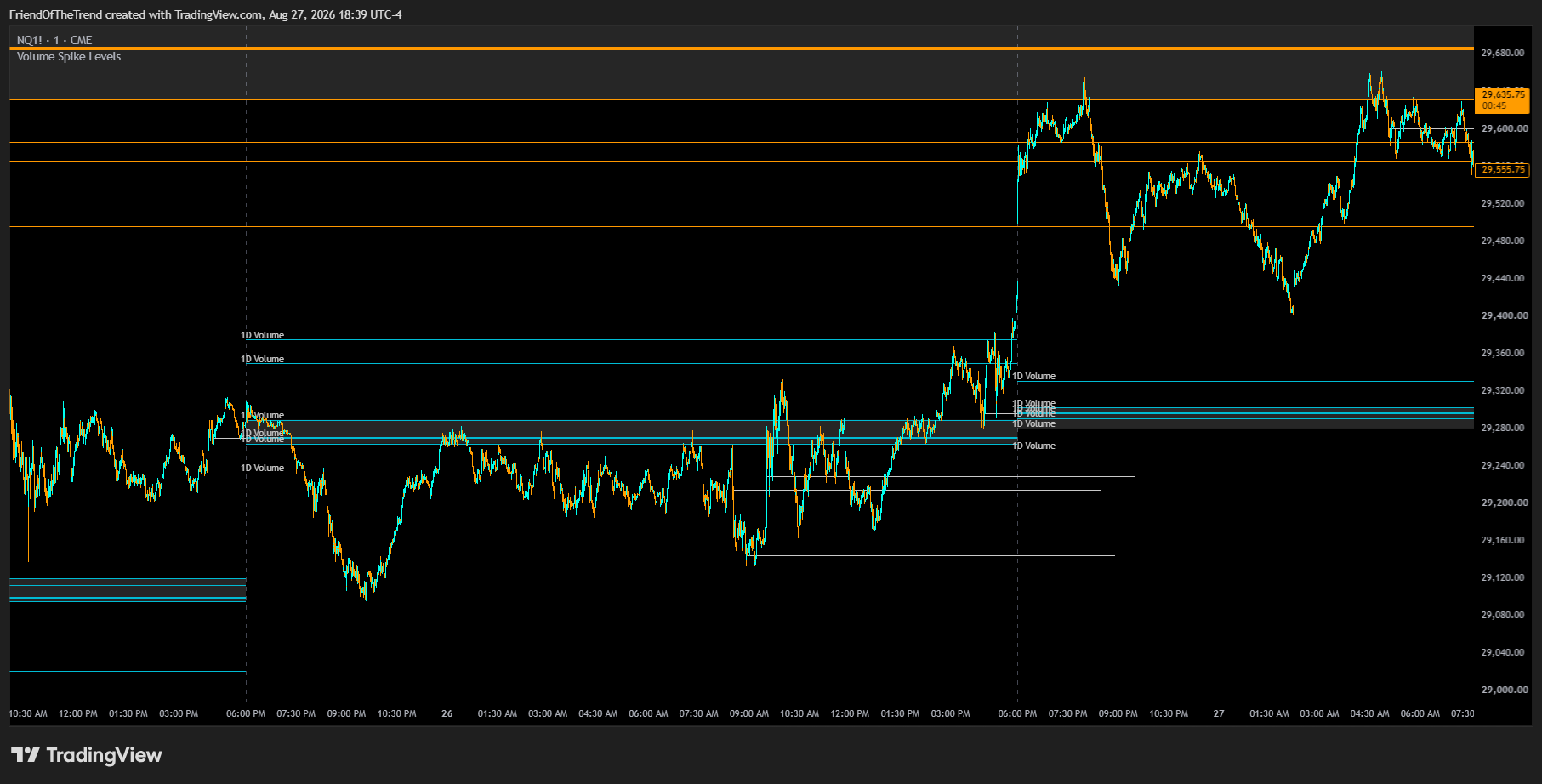Click the date label 26 on time axis

tap(447, 713)
